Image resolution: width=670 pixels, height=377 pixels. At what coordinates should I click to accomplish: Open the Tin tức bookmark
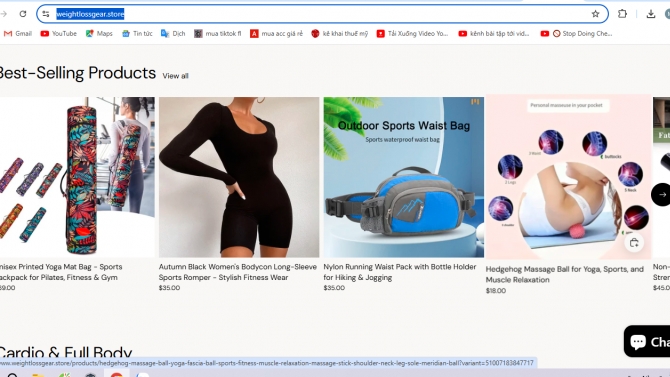pos(137,33)
